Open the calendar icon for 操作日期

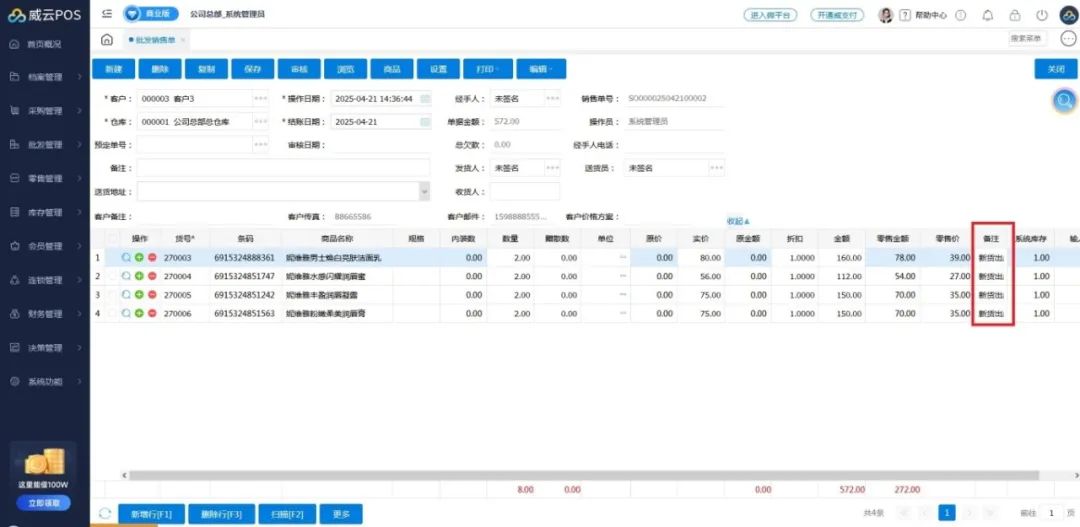pyautogui.click(x=425, y=99)
